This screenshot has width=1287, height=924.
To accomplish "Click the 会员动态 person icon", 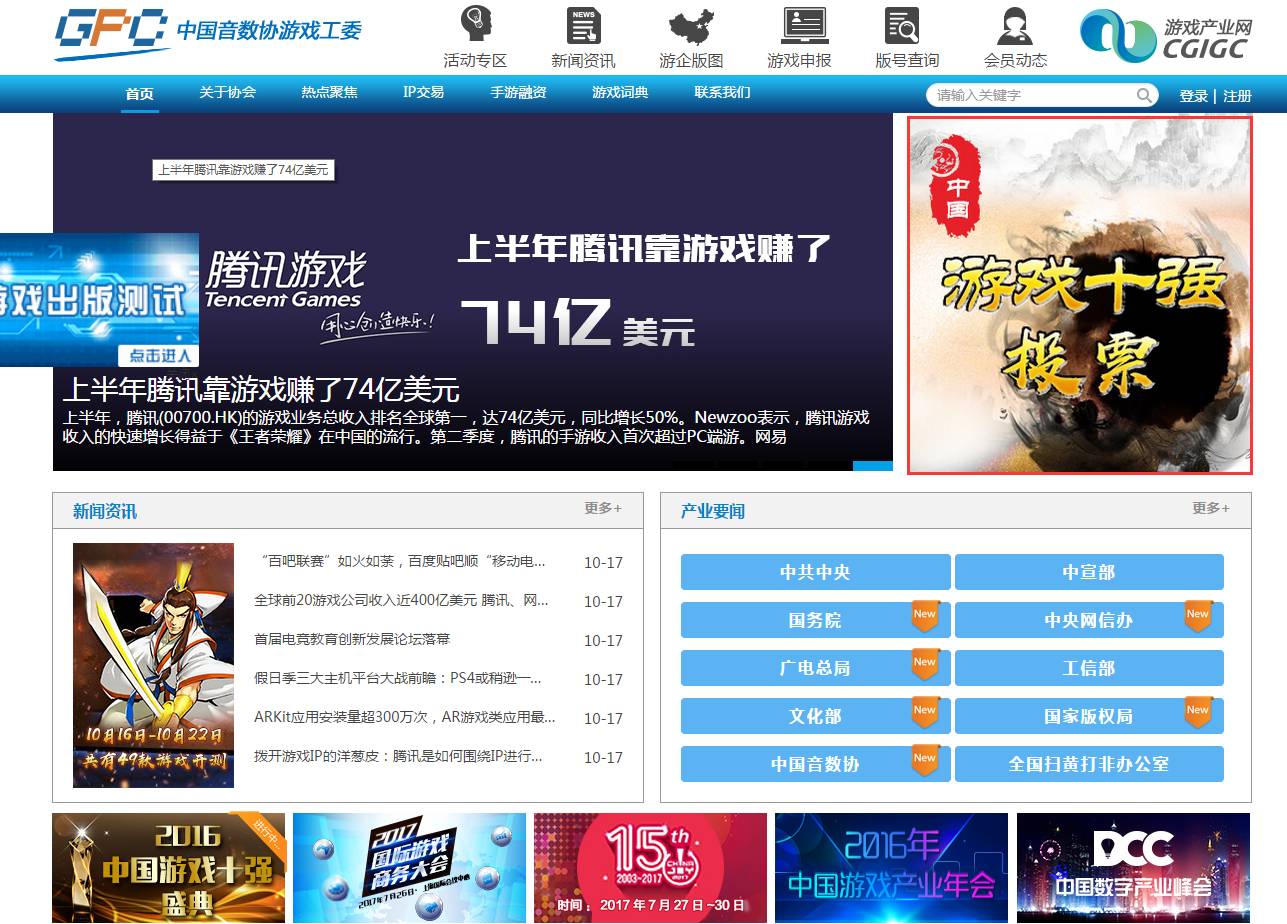I will 1013,27.
